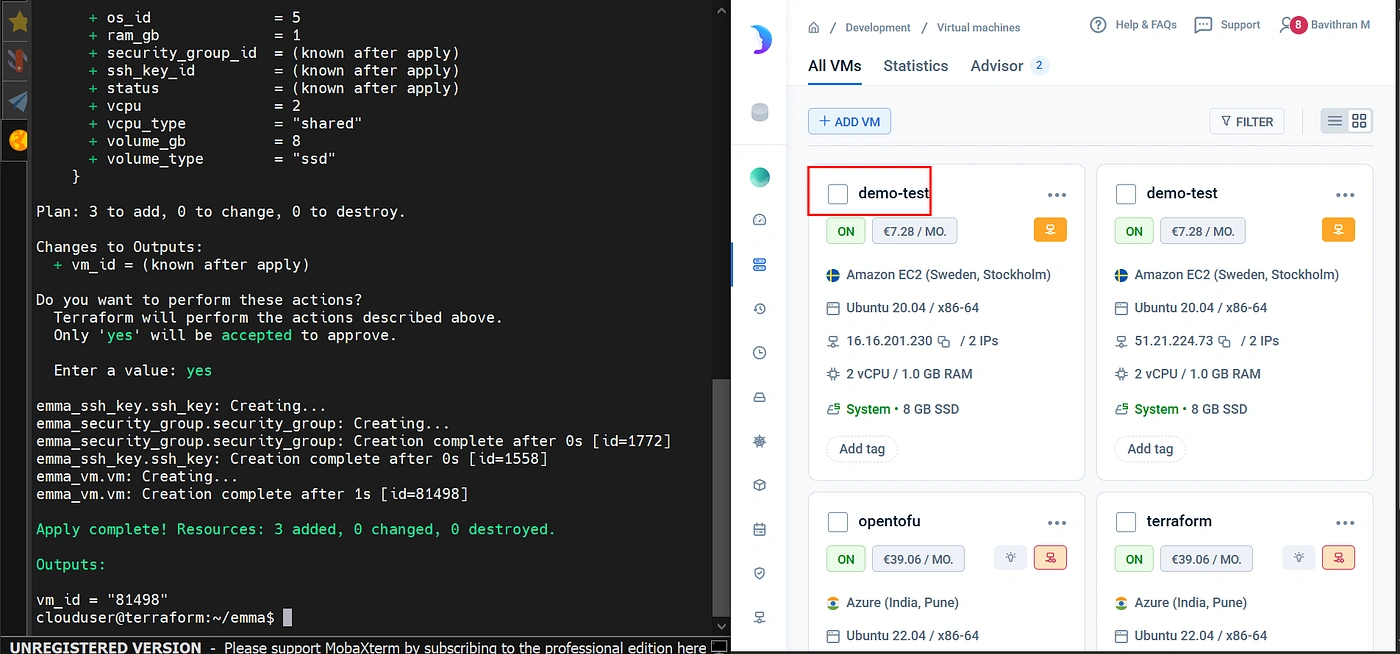Image resolution: width=1400 pixels, height=654 pixels.
Task: Click the €7.28 / MO. price on first demo-test
Action: pos(915,231)
